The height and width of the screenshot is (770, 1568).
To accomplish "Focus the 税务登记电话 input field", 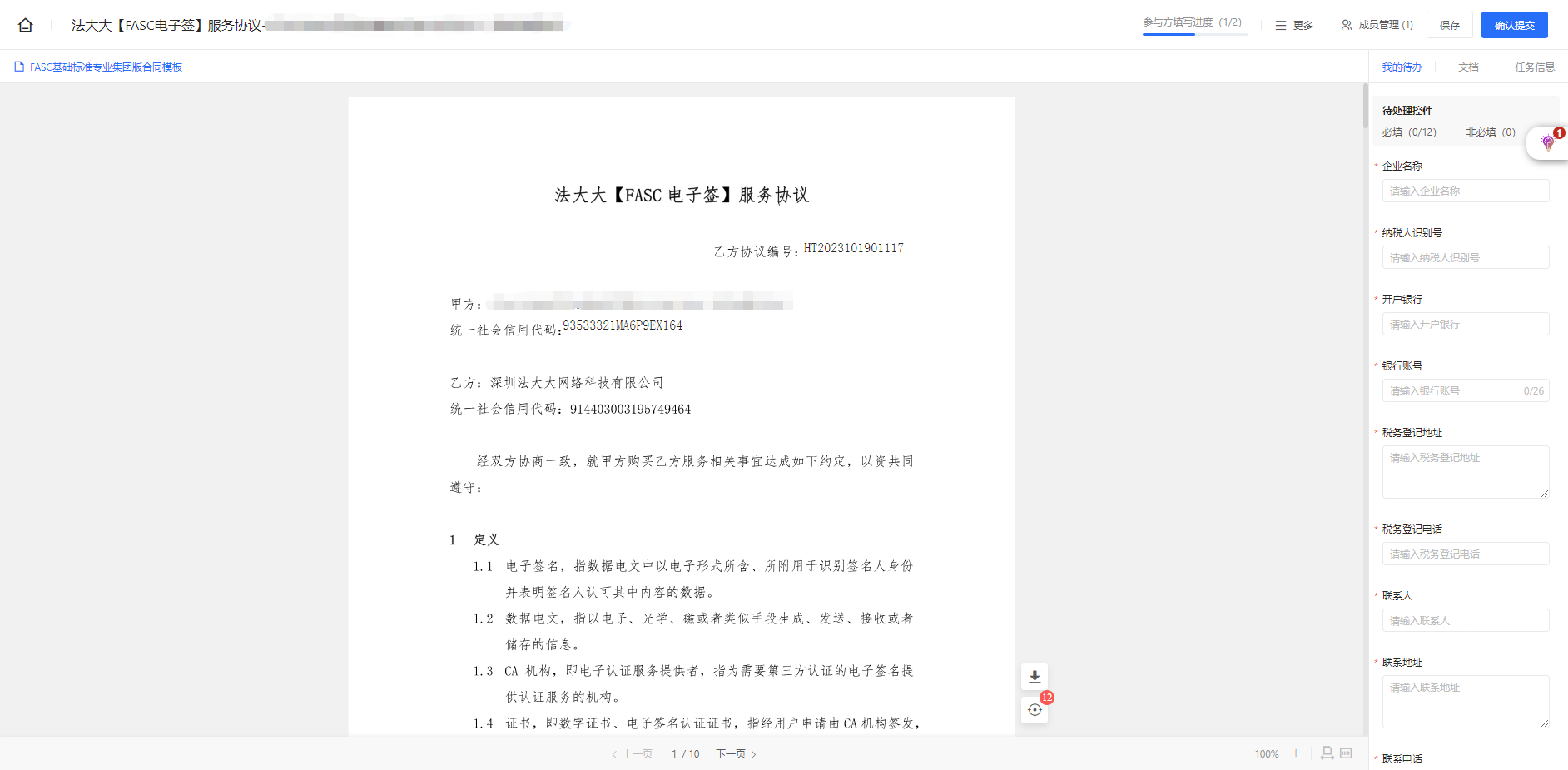I will [x=1466, y=554].
